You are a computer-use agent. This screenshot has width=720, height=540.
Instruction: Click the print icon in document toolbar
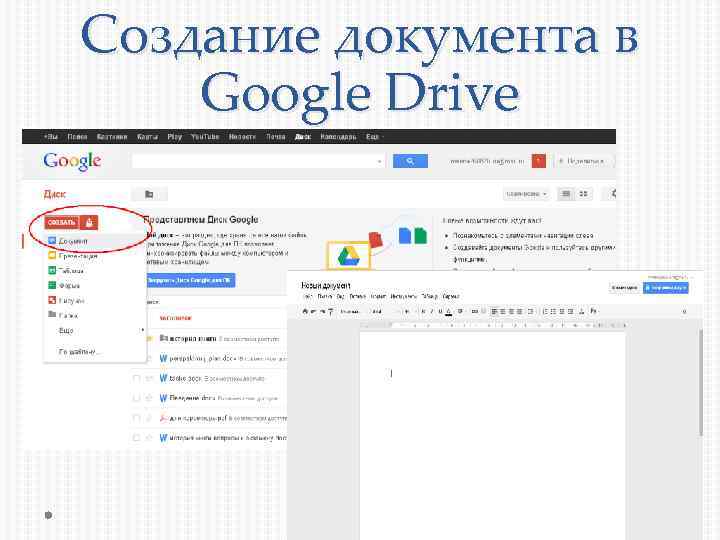[x=305, y=311]
